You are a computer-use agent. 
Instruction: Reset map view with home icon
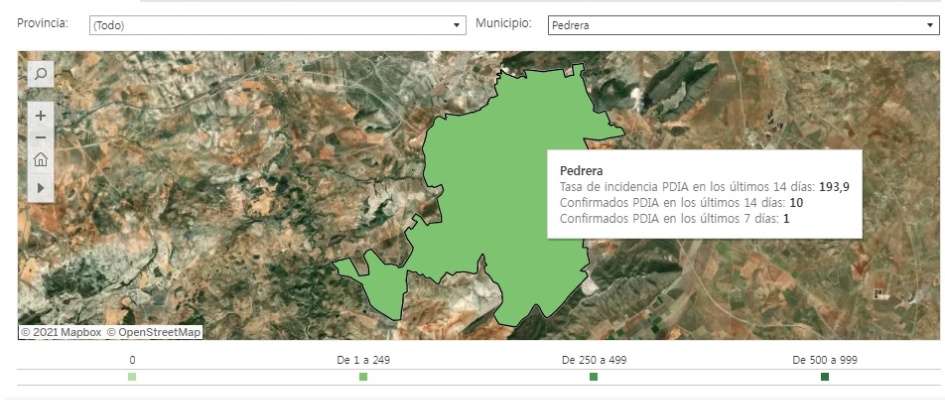coord(41,160)
